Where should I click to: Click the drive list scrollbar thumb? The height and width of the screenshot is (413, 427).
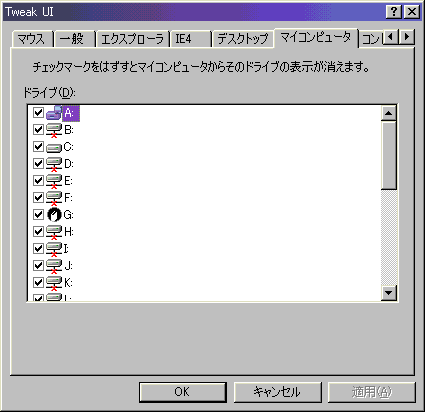[389, 156]
